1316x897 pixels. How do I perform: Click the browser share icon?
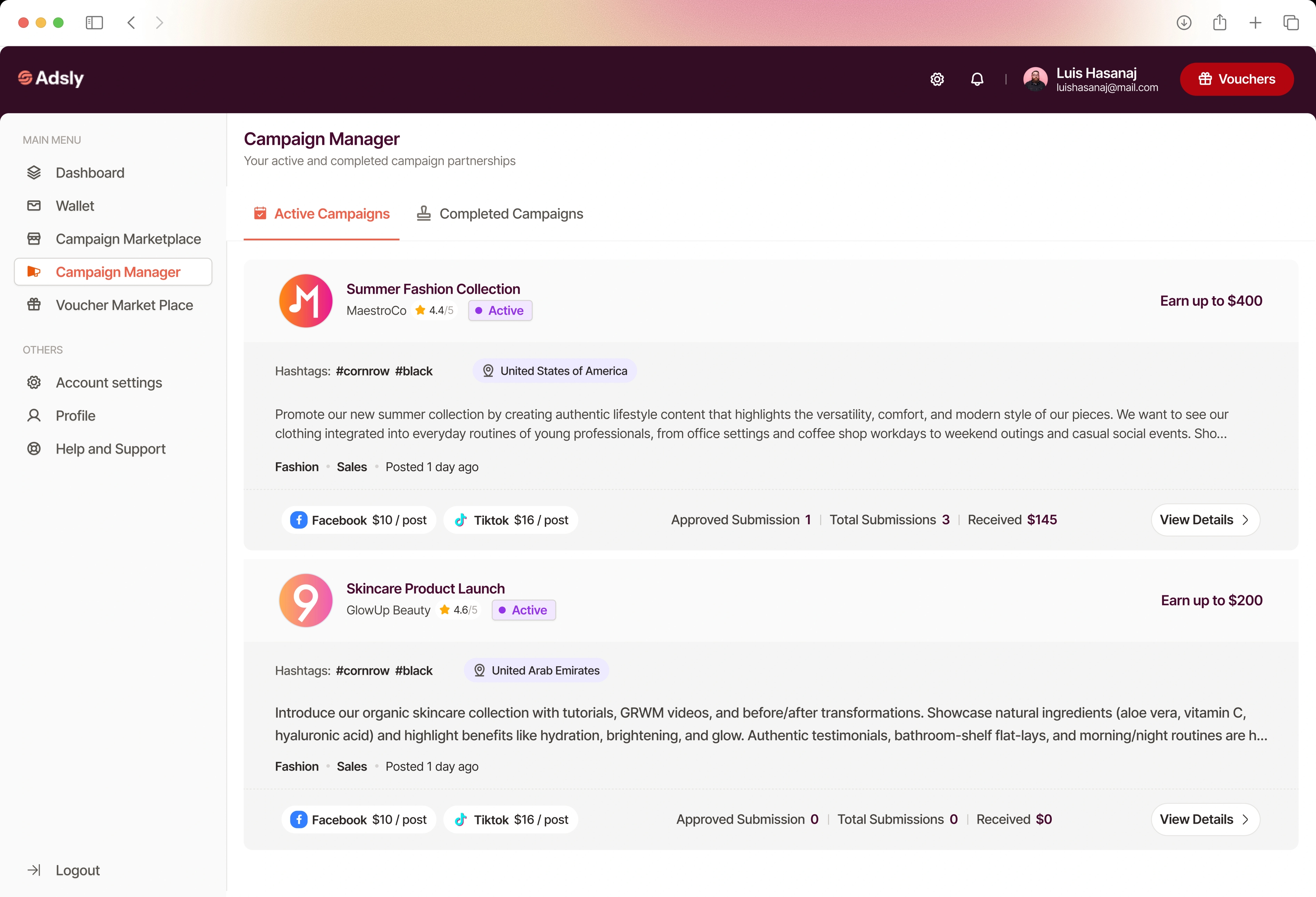[1220, 23]
